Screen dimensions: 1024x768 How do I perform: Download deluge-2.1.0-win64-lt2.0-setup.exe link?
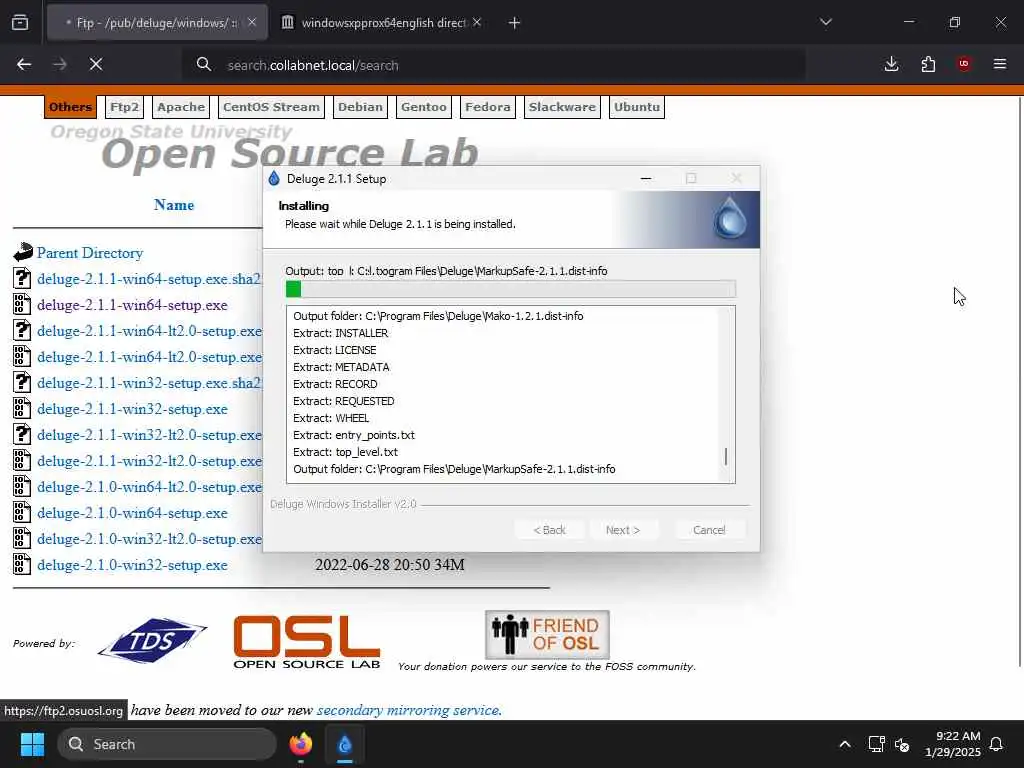150,487
